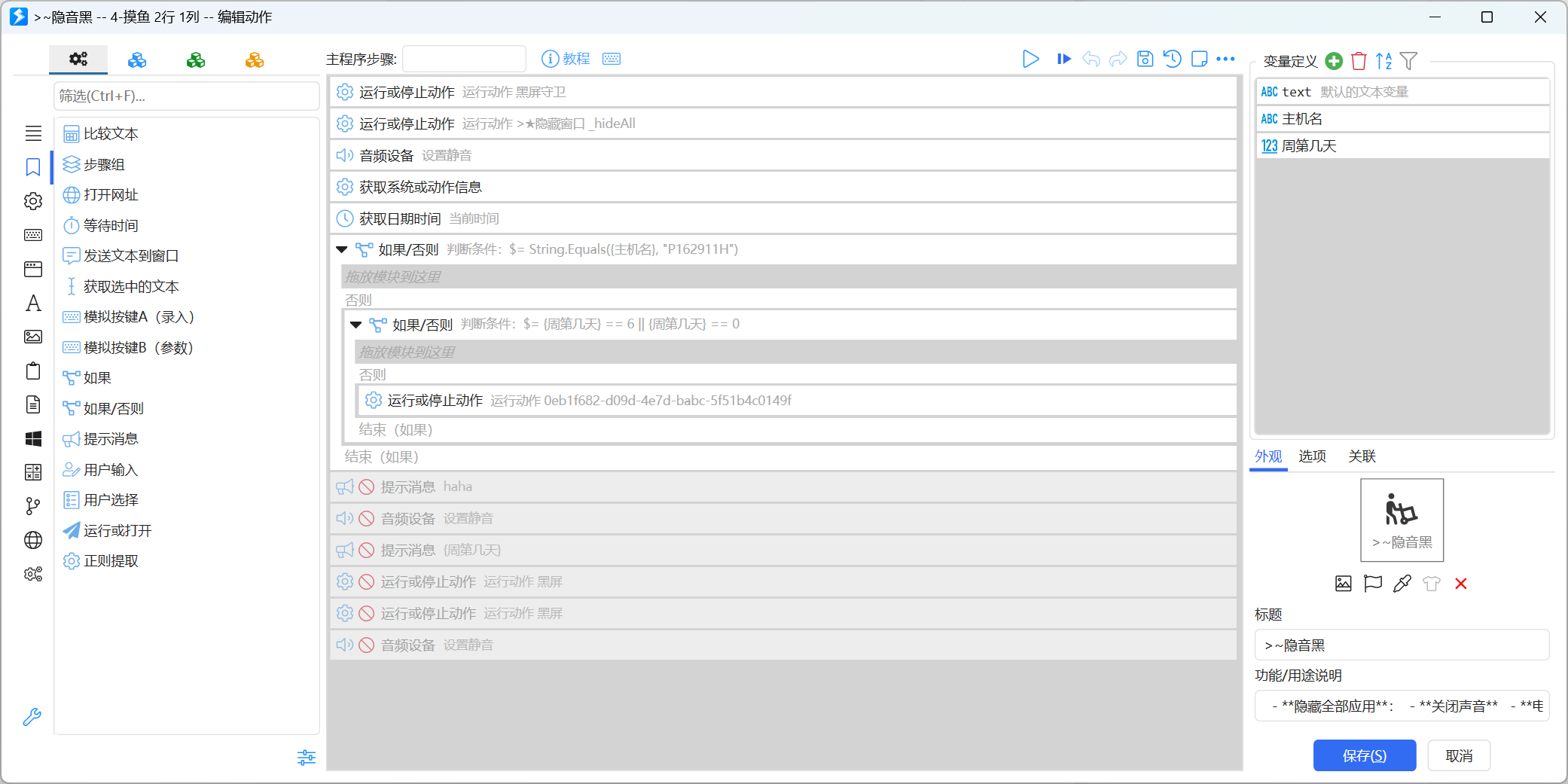Open the 教程 tutorial link
The width and height of the screenshot is (1568, 784).
click(x=566, y=59)
